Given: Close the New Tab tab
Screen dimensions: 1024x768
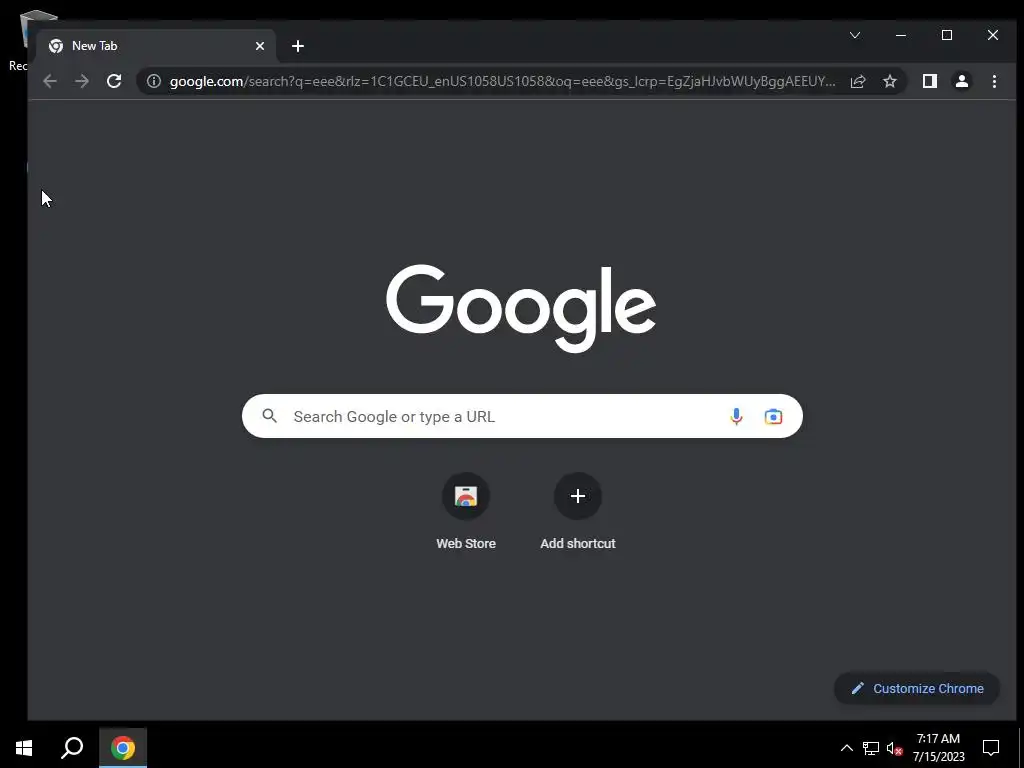Looking at the screenshot, I should (260, 46).
